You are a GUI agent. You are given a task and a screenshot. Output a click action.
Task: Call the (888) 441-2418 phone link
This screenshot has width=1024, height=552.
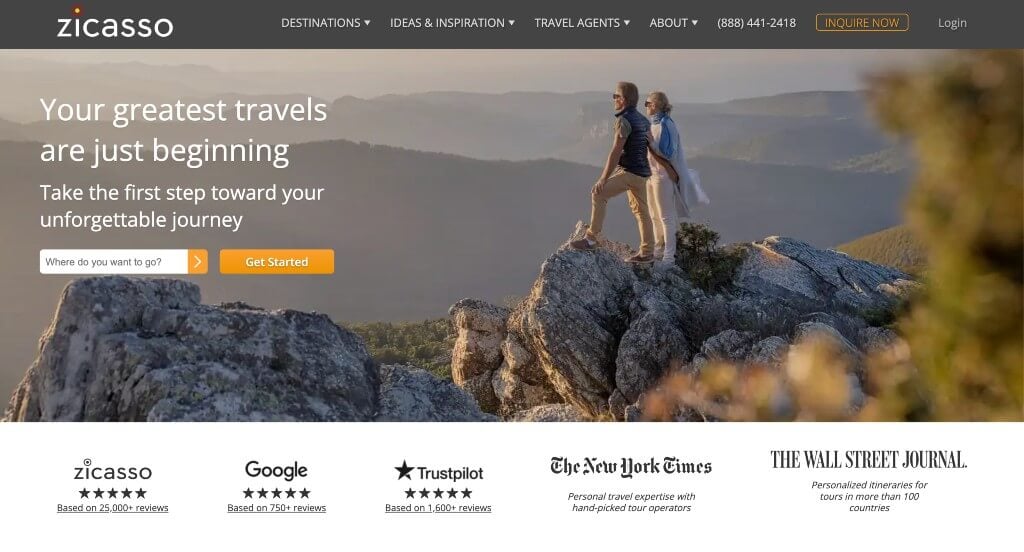[x=756, y=23]
